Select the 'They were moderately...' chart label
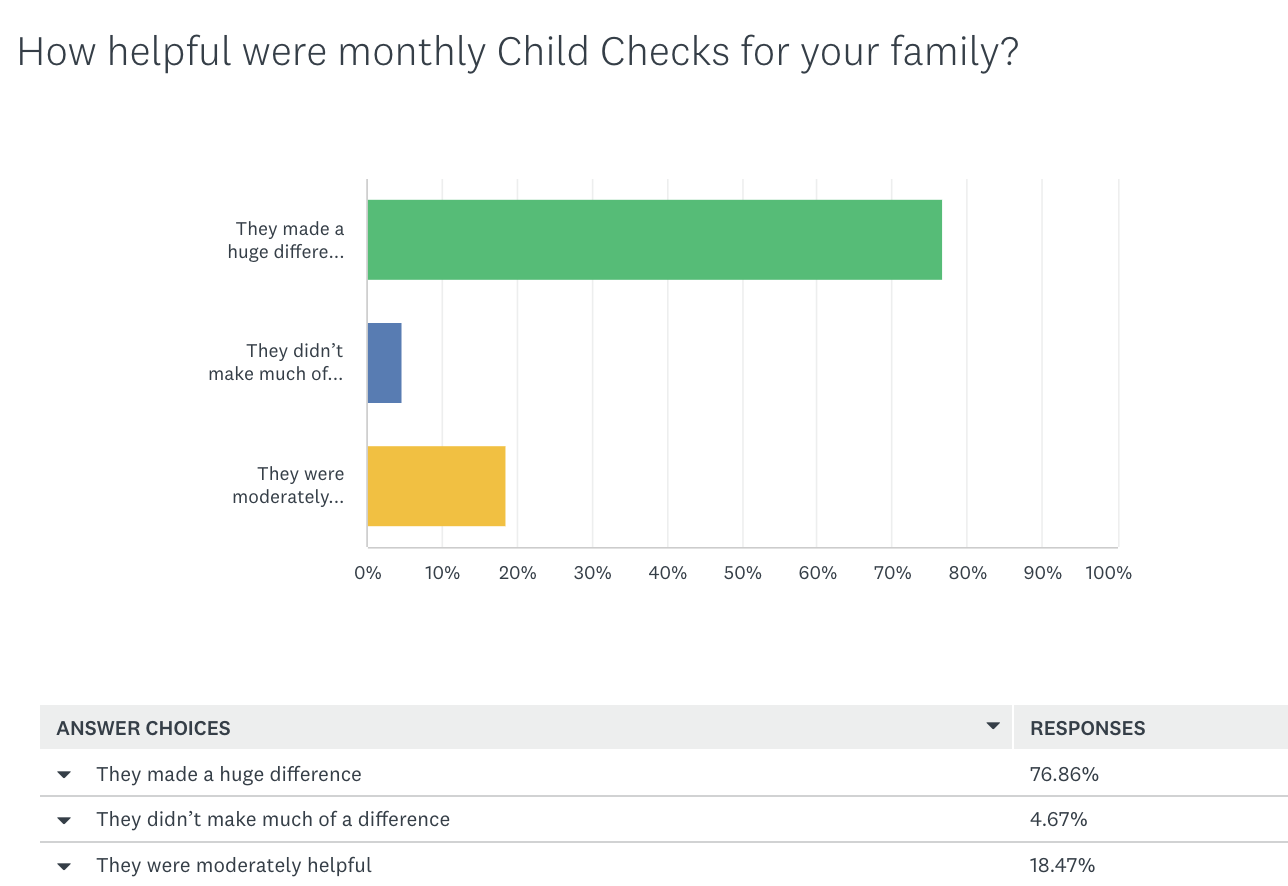Viewport: 1288px width, 886px height. pyautogui.click(x=288, y=485)
